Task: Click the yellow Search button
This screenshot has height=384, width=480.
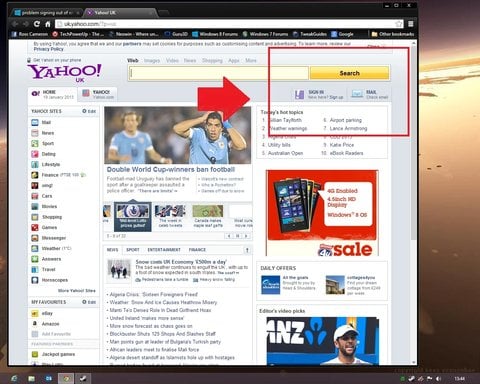Action: click(349, 73)
